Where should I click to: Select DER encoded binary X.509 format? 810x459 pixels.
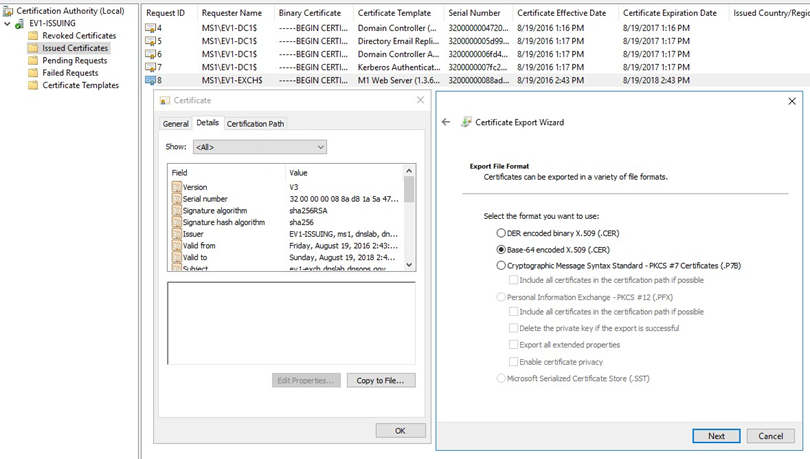coord(501,233)
